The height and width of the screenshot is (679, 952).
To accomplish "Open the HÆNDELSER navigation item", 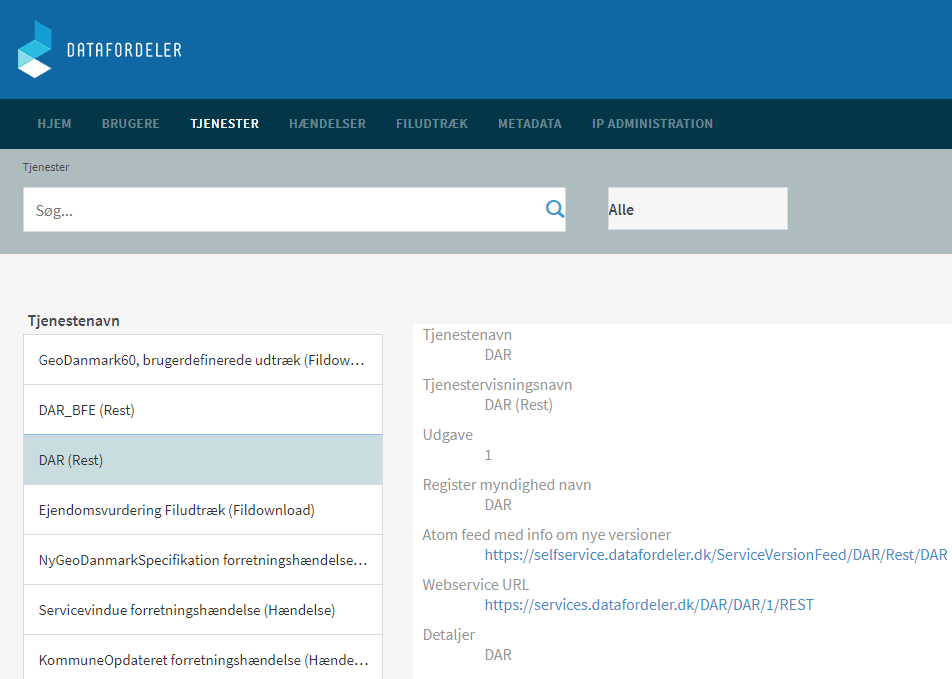I will pyautogui.click(x=327, y=124).
